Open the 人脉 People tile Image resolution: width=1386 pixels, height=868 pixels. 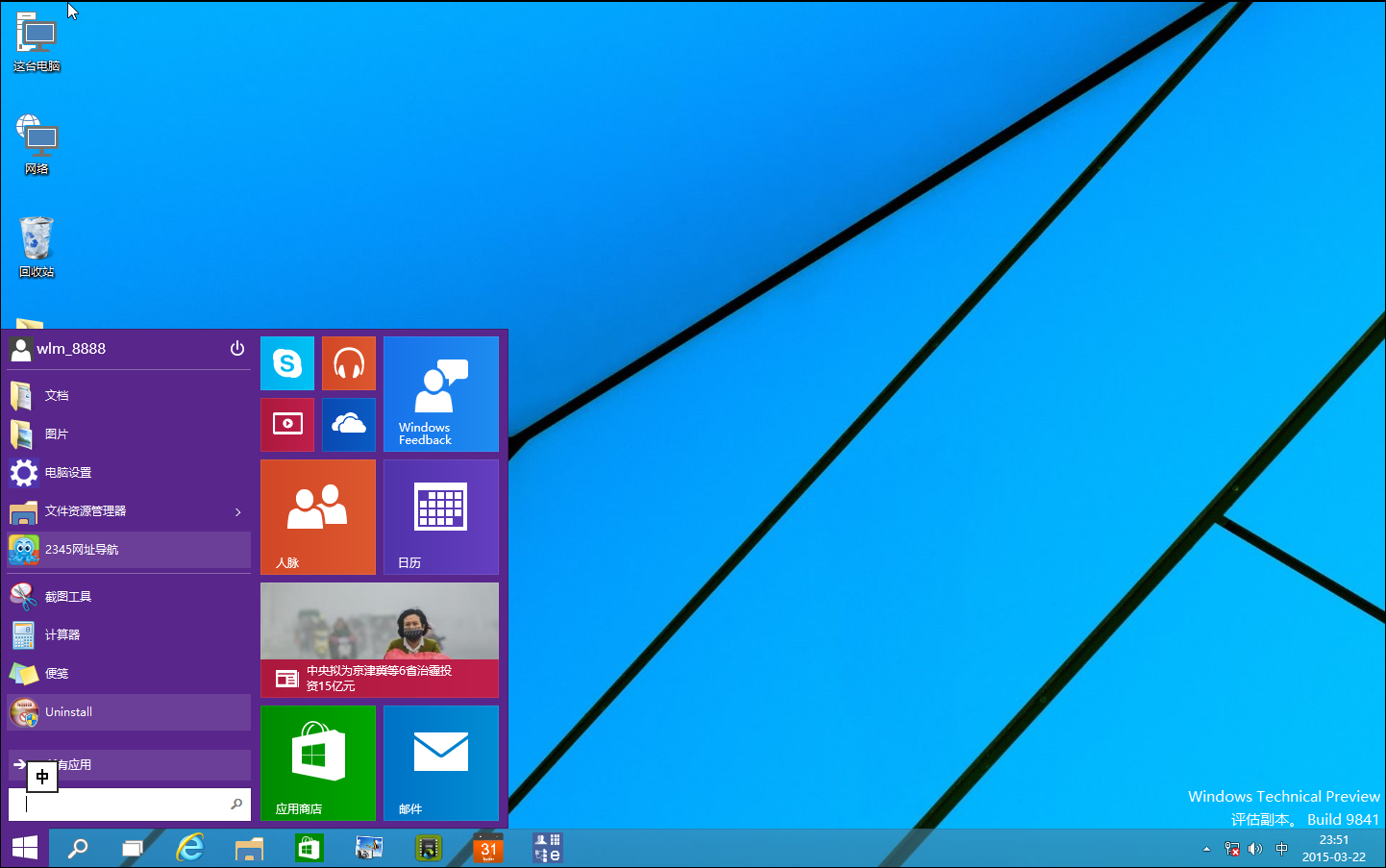pos(318,517)
